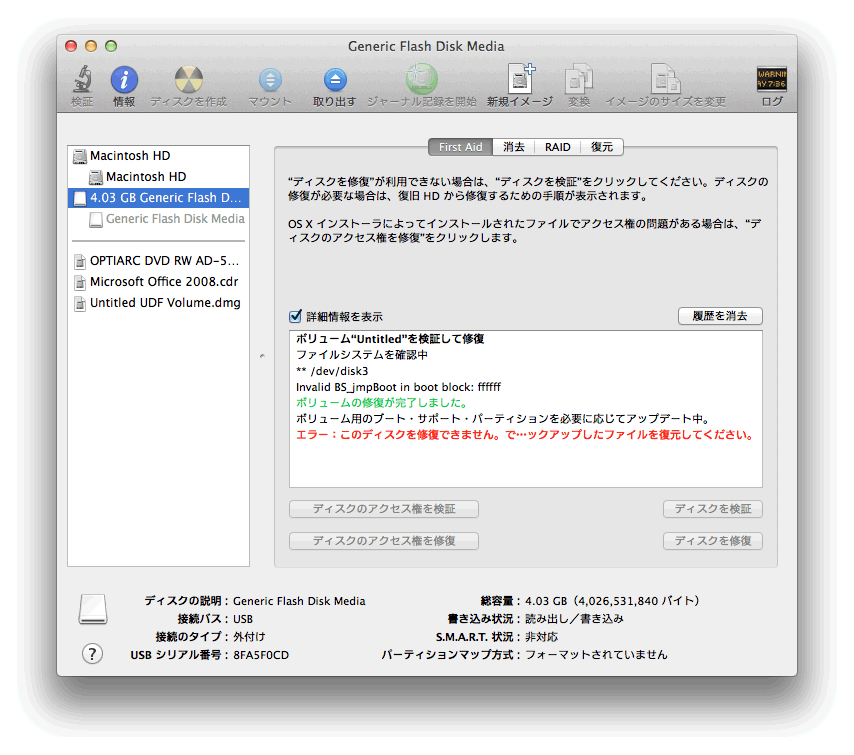Click the 検証 (Verify) microscope toolbar icon
Image resolution: width=854 pixels, height=755 pixels.
pyautogui.click(x=82, y=80)
